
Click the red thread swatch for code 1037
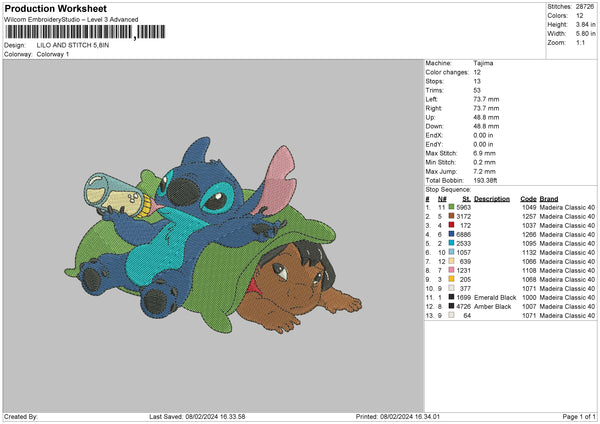[452, 225]
